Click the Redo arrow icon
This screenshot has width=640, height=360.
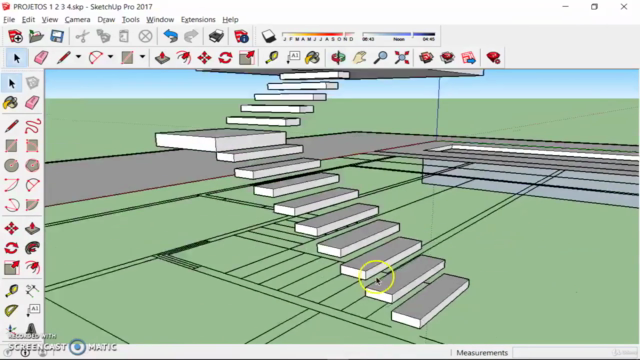pyautogui.click(x=191, y=36)
